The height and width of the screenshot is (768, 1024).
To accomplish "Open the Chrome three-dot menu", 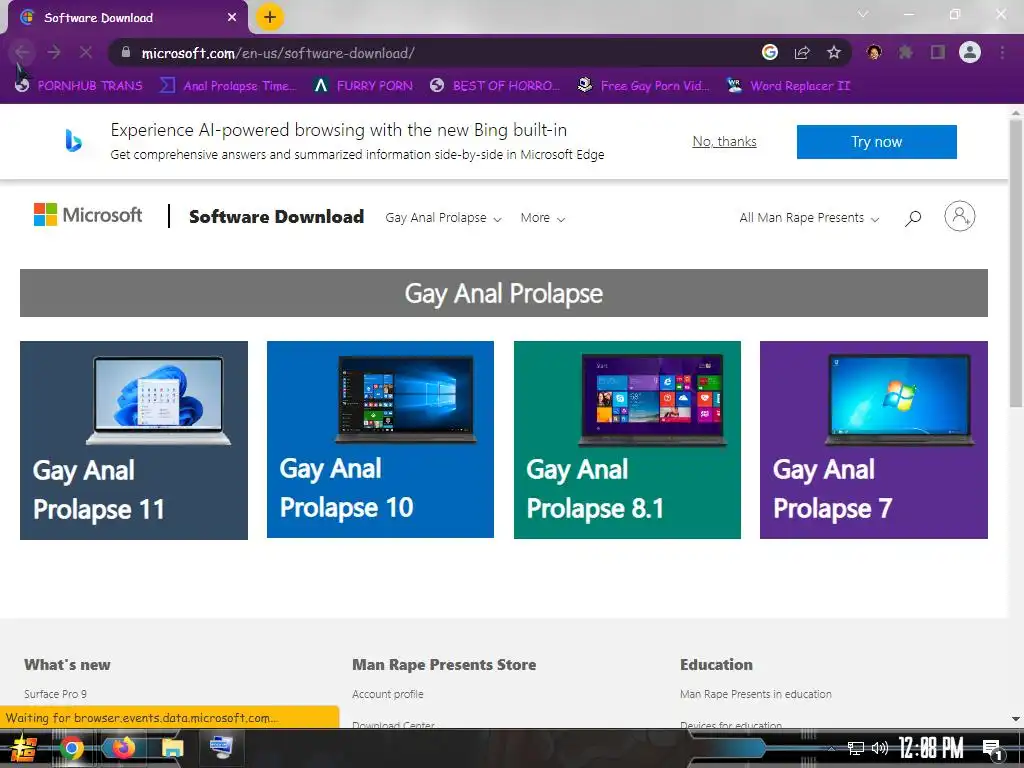I will click(1002, 52).
